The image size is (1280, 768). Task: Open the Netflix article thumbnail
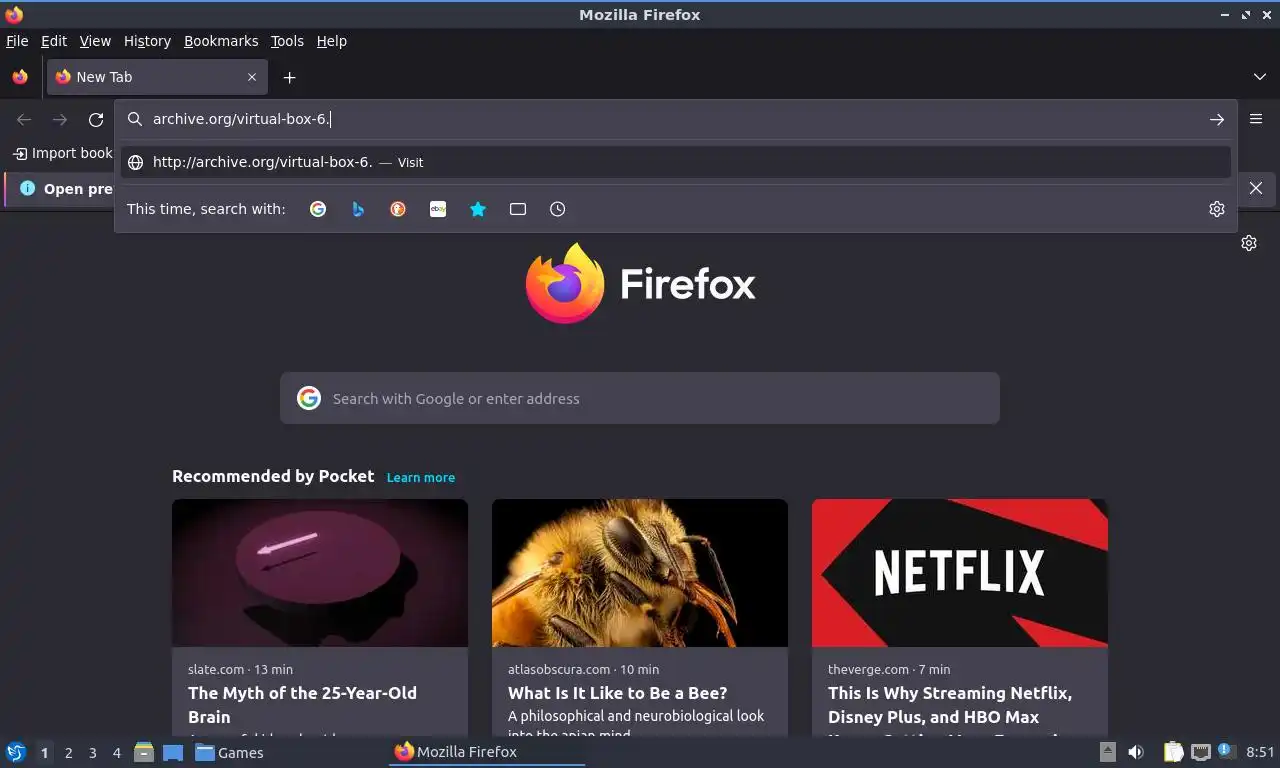tap(960, 573)
